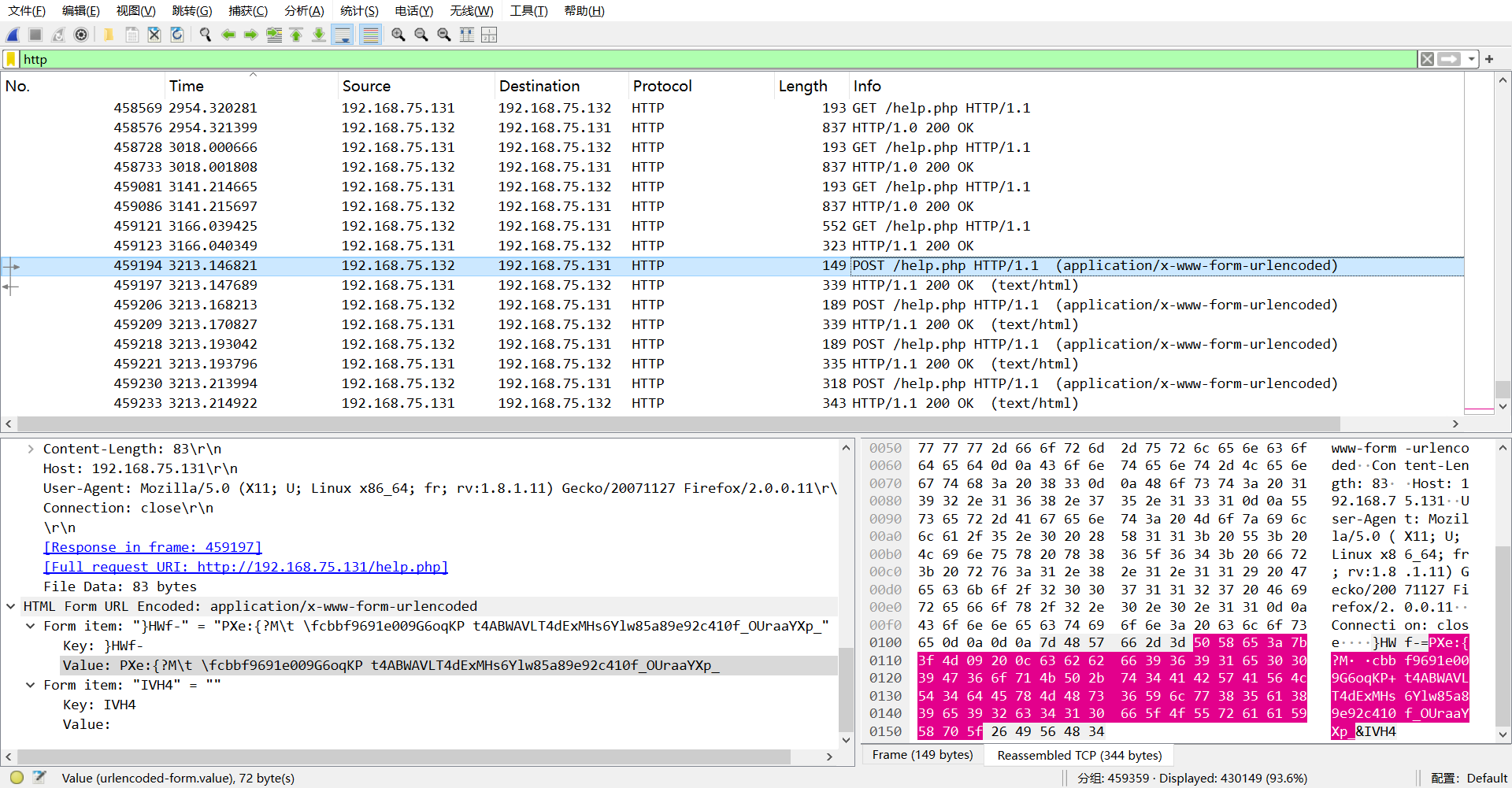Select packet 459230 POST /help.php
Image resolution: width=1512 pixels, height=788 pixels.
pos(732,383)
